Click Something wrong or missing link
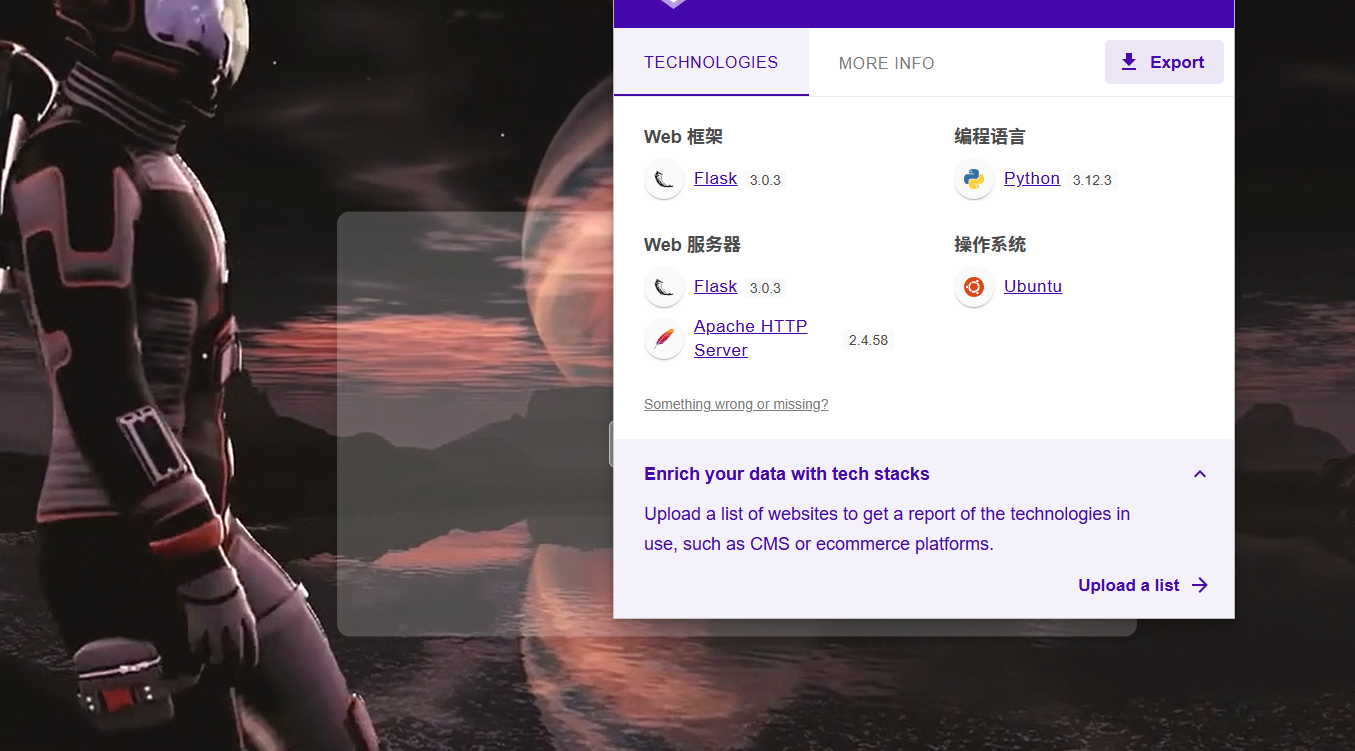Image resolution: width=1355 pixels, height=751 pixels. coord(736,404)
